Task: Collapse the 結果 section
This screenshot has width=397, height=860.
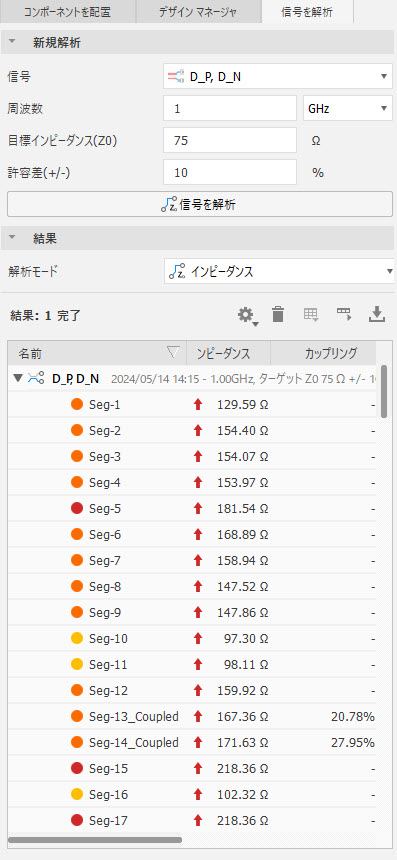Action: (x=13, y=238)
